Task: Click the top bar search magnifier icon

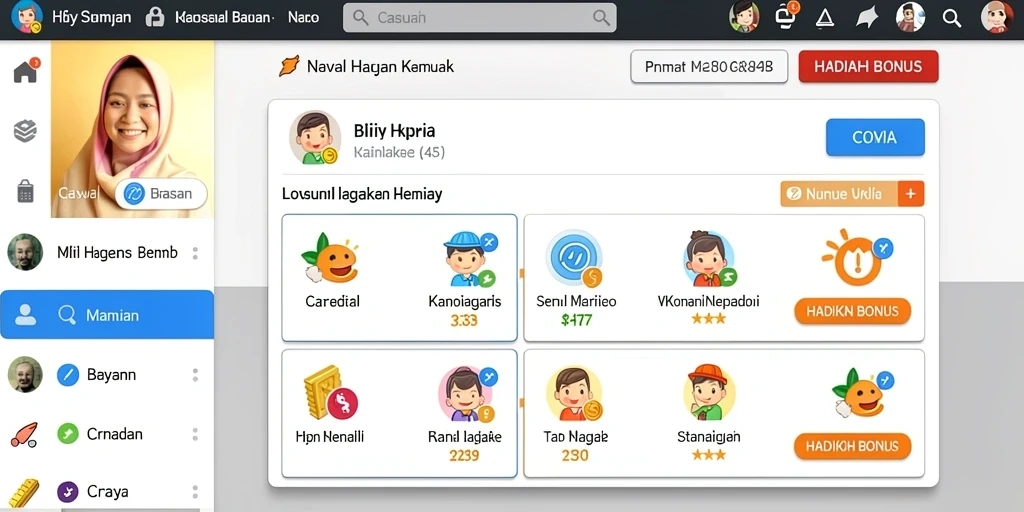Action: (952, 18)
